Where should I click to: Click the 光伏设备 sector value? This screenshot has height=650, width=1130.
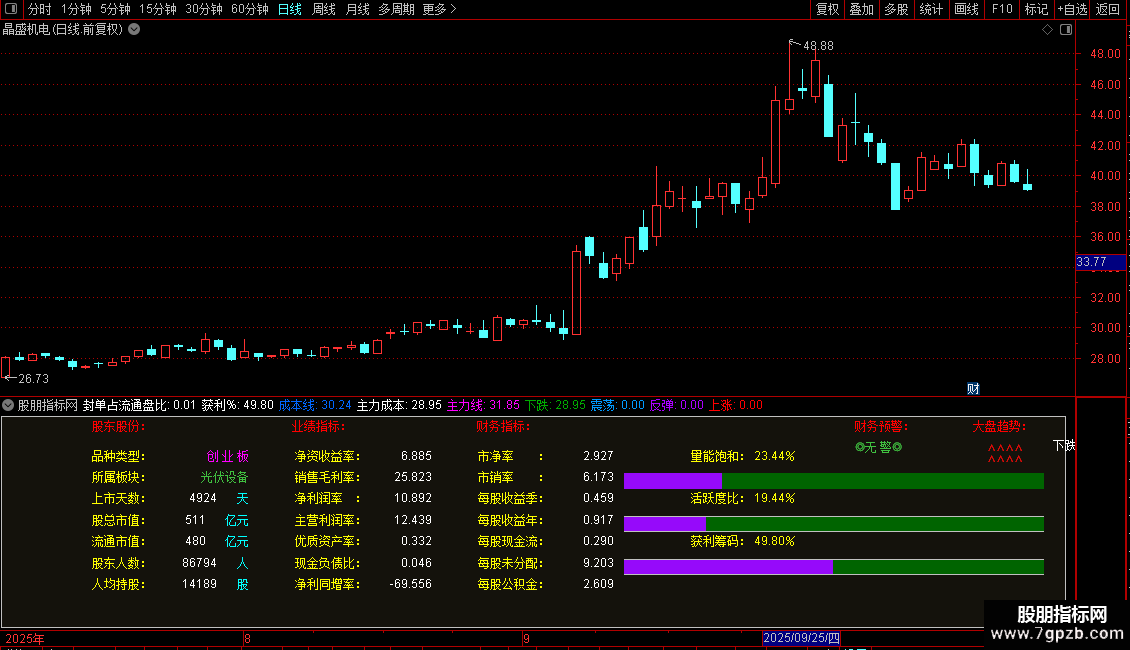[x=224, y=477]
